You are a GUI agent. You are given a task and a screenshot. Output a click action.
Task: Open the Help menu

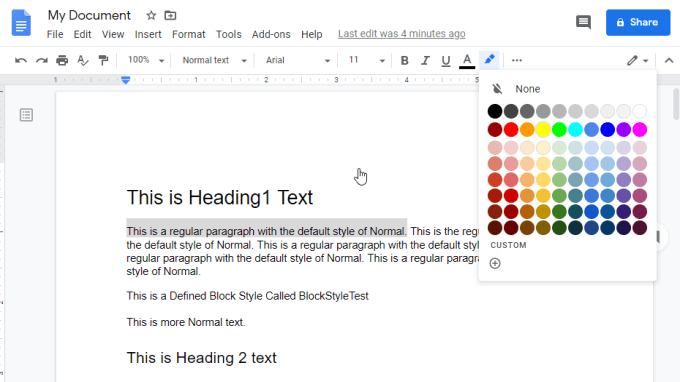pos(312,34)
